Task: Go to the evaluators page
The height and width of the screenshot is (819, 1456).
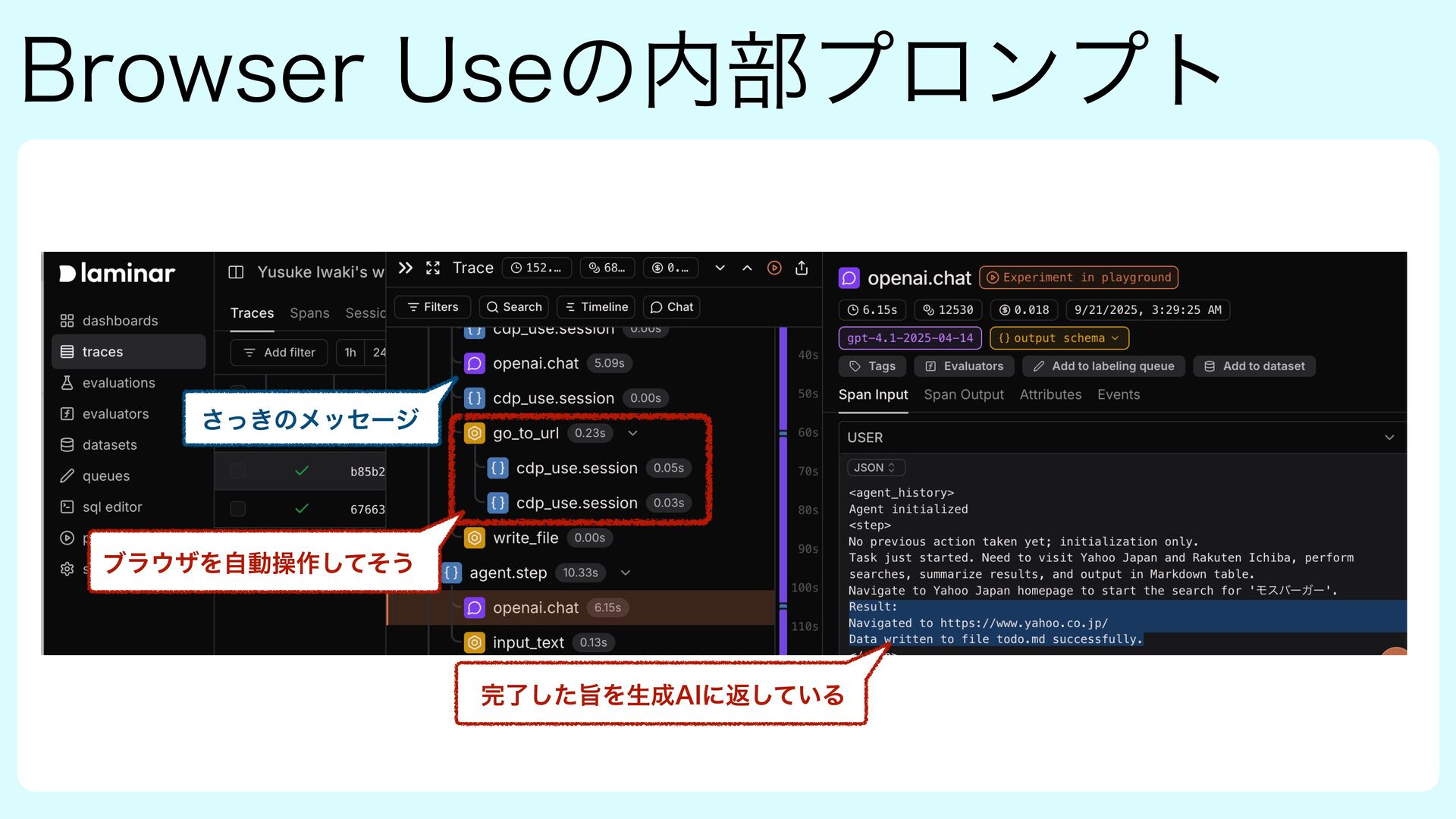Action: 105,414
